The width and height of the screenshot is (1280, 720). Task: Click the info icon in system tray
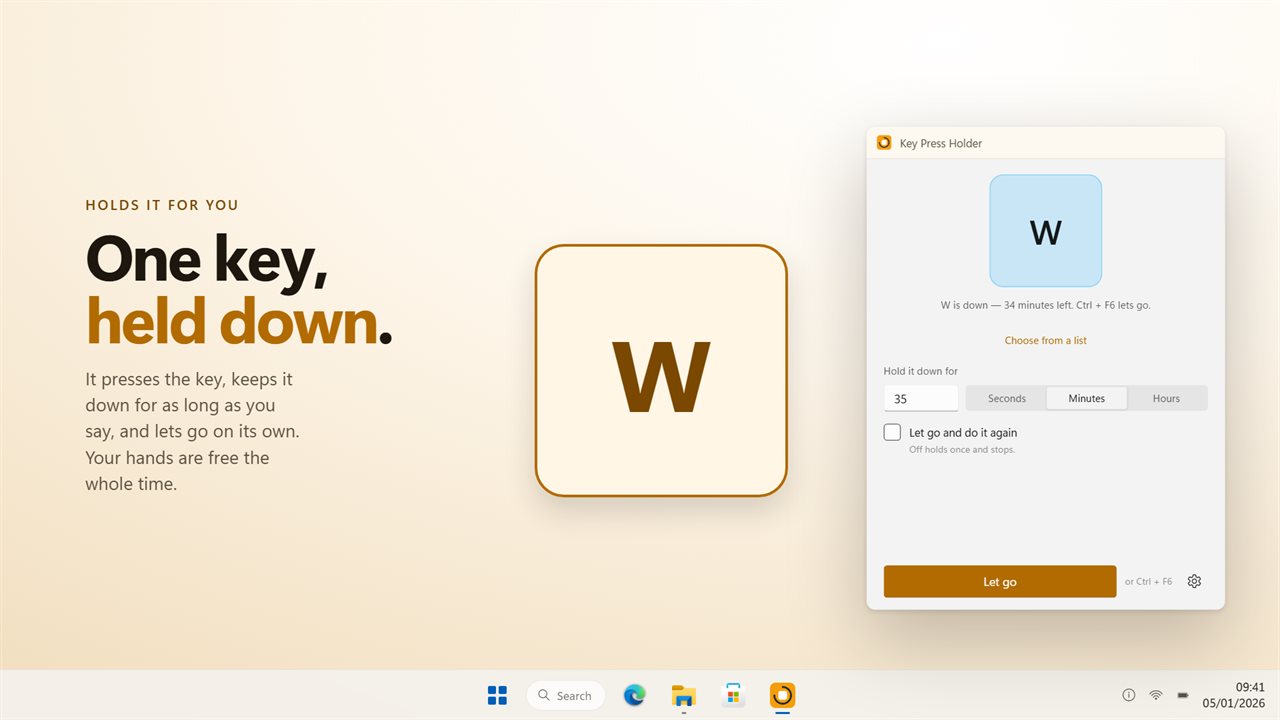click(1129, 695)
